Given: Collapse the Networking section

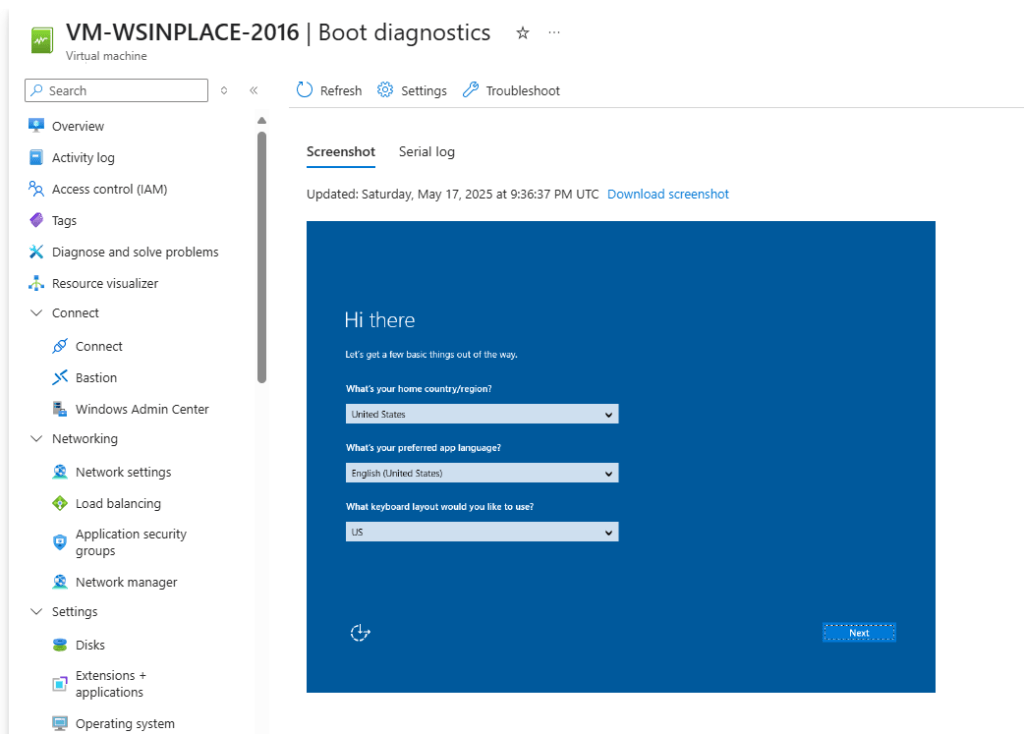Looking at the screenshot, I should pos(36,439).
